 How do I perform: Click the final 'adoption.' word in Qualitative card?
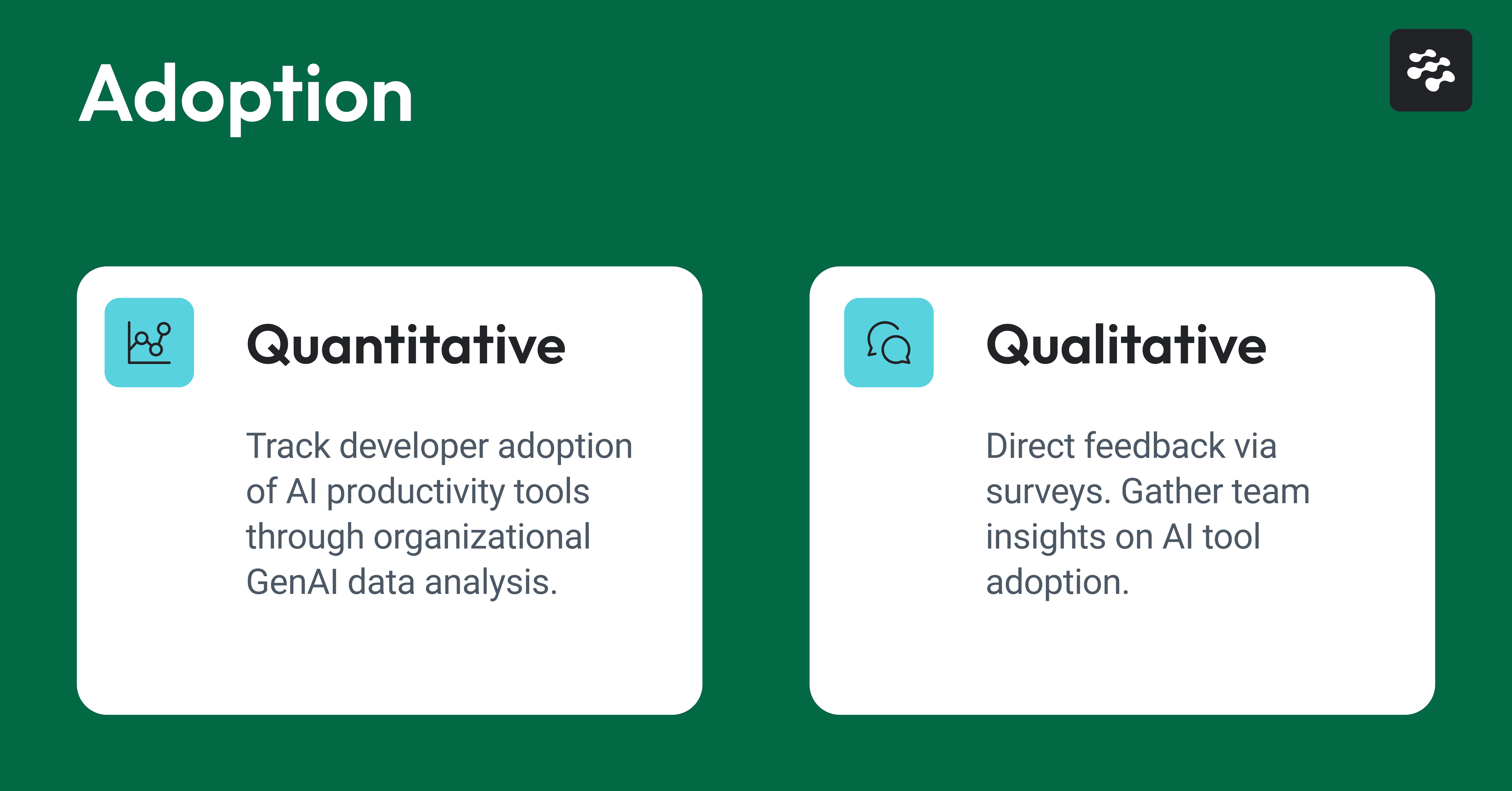coord(1058,582)
